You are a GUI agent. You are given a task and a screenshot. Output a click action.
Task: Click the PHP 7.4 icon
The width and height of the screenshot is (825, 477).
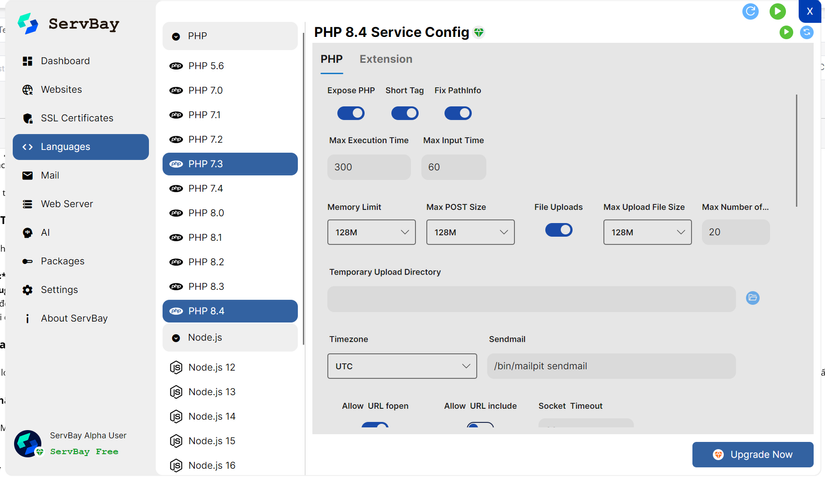(176, 188)
